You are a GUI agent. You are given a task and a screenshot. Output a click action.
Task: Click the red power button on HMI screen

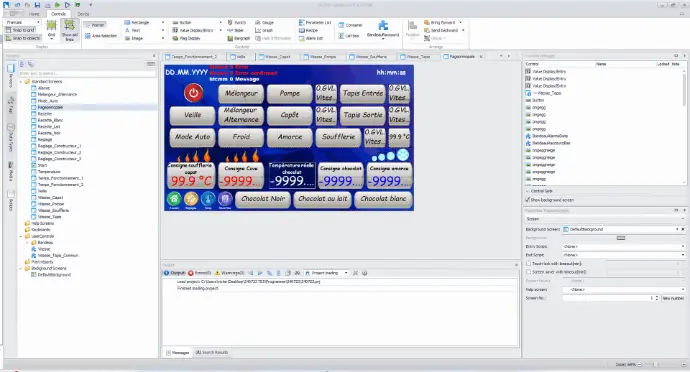point(193,93)
